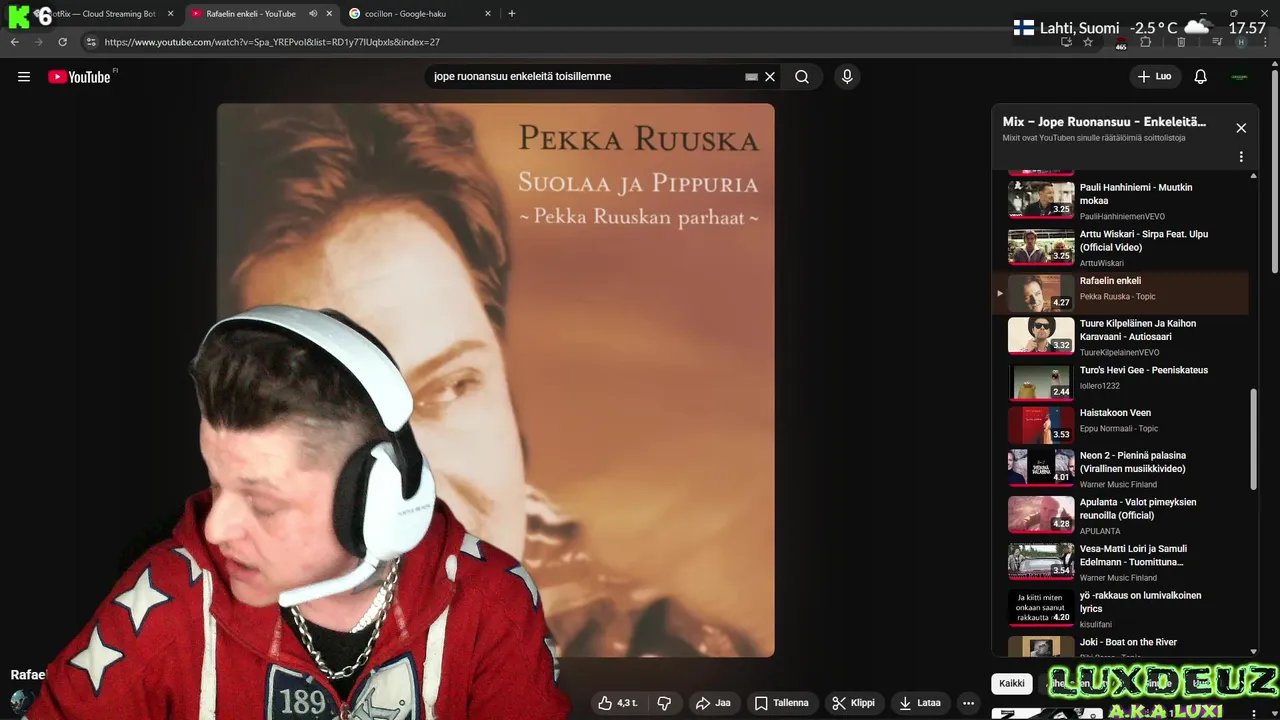Open more actions three-dot button under video
1280x720 pixels.
968,703
